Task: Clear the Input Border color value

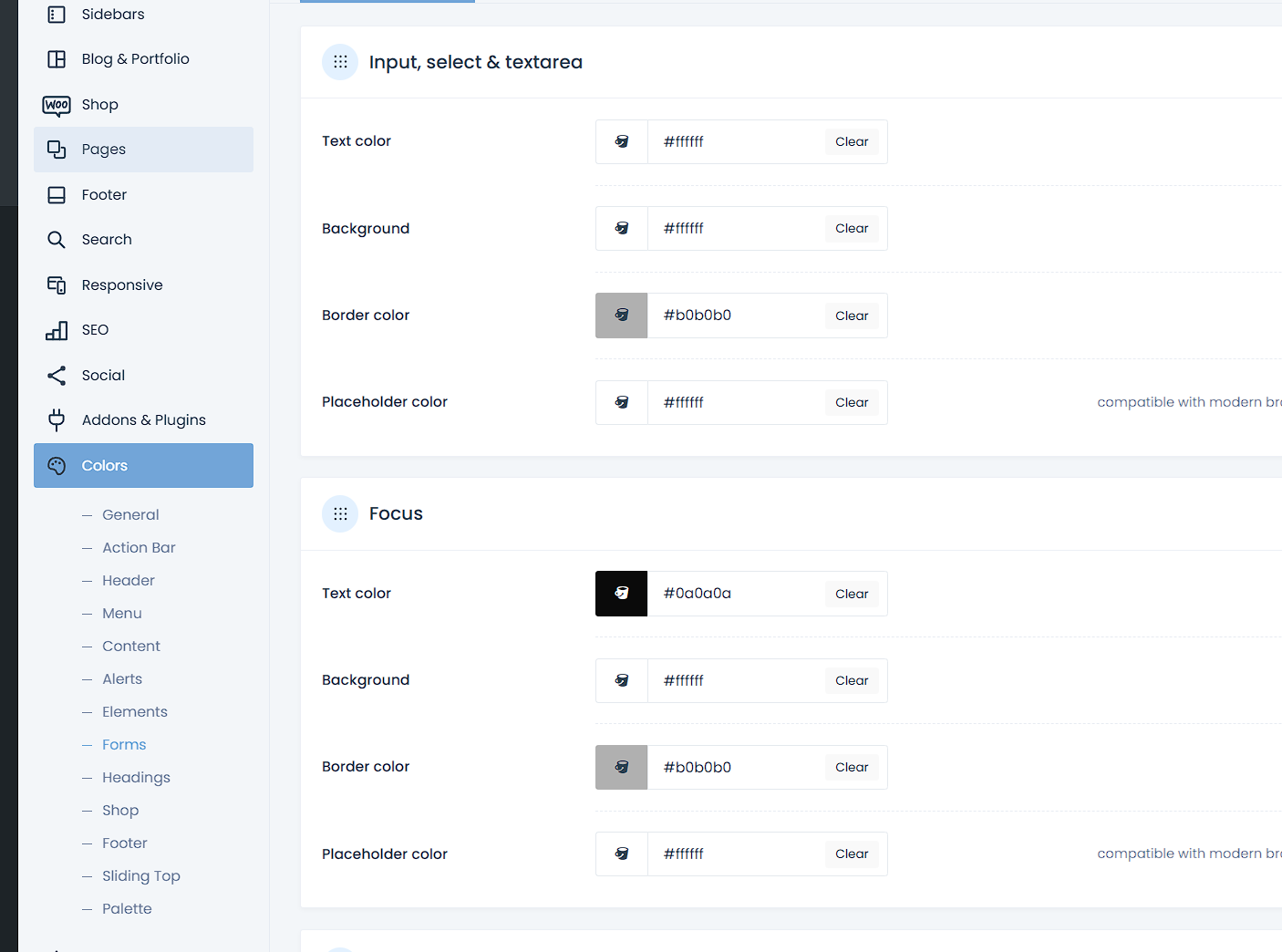Action: [x=852, y=316]
